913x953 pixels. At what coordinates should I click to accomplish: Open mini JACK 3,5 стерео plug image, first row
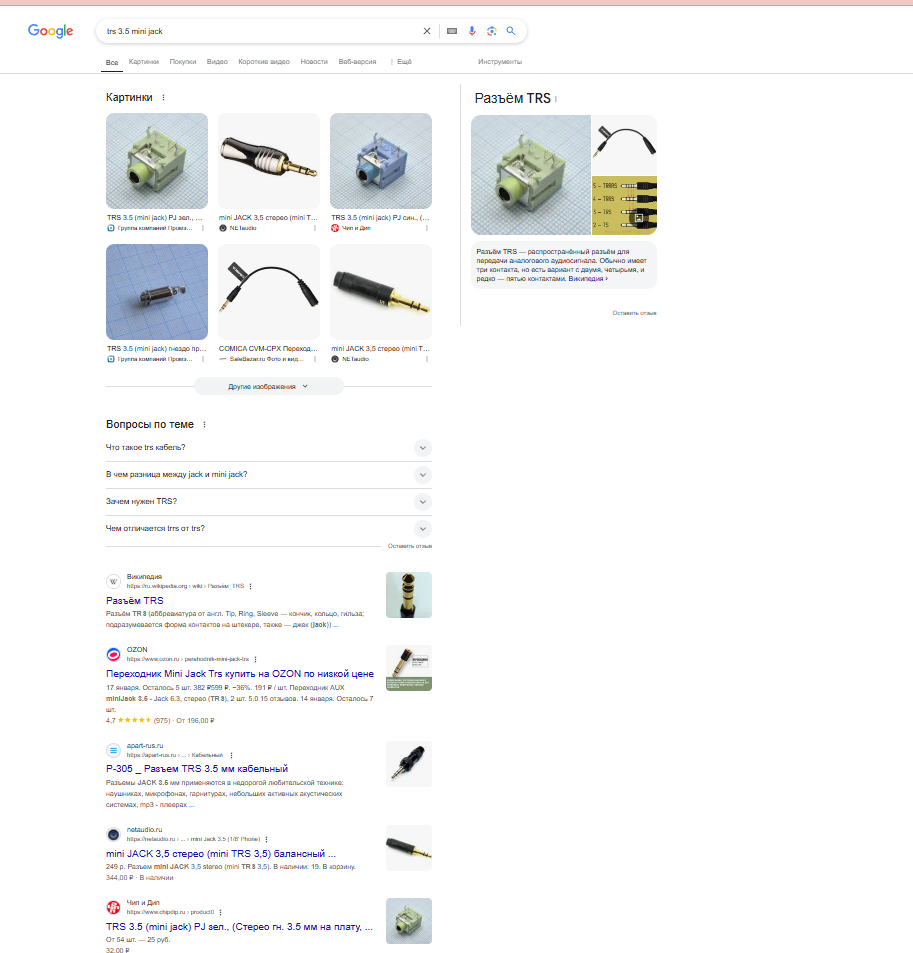pos(269,161)
